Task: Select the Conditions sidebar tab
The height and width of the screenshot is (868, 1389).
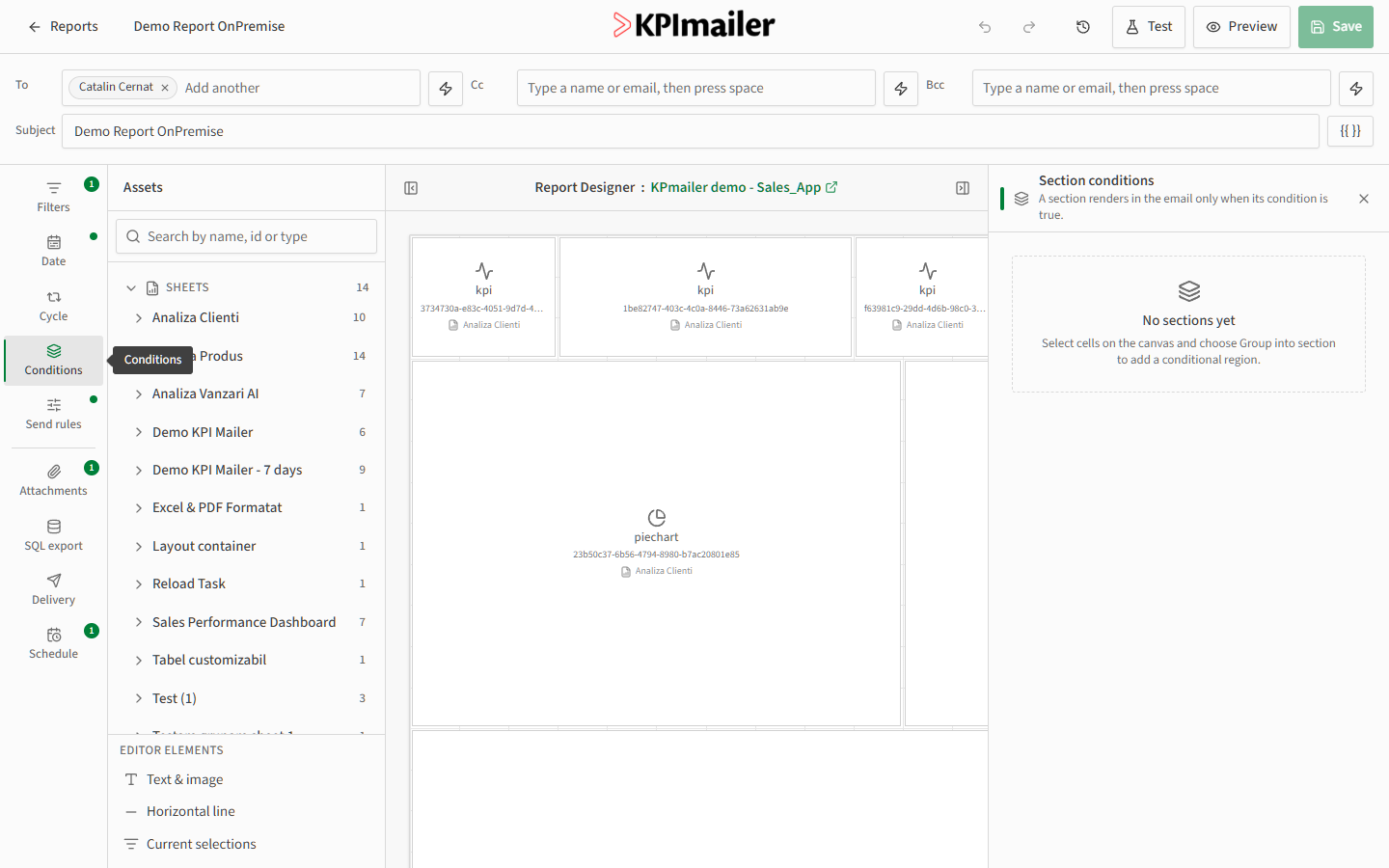Action: click(54, 360)
